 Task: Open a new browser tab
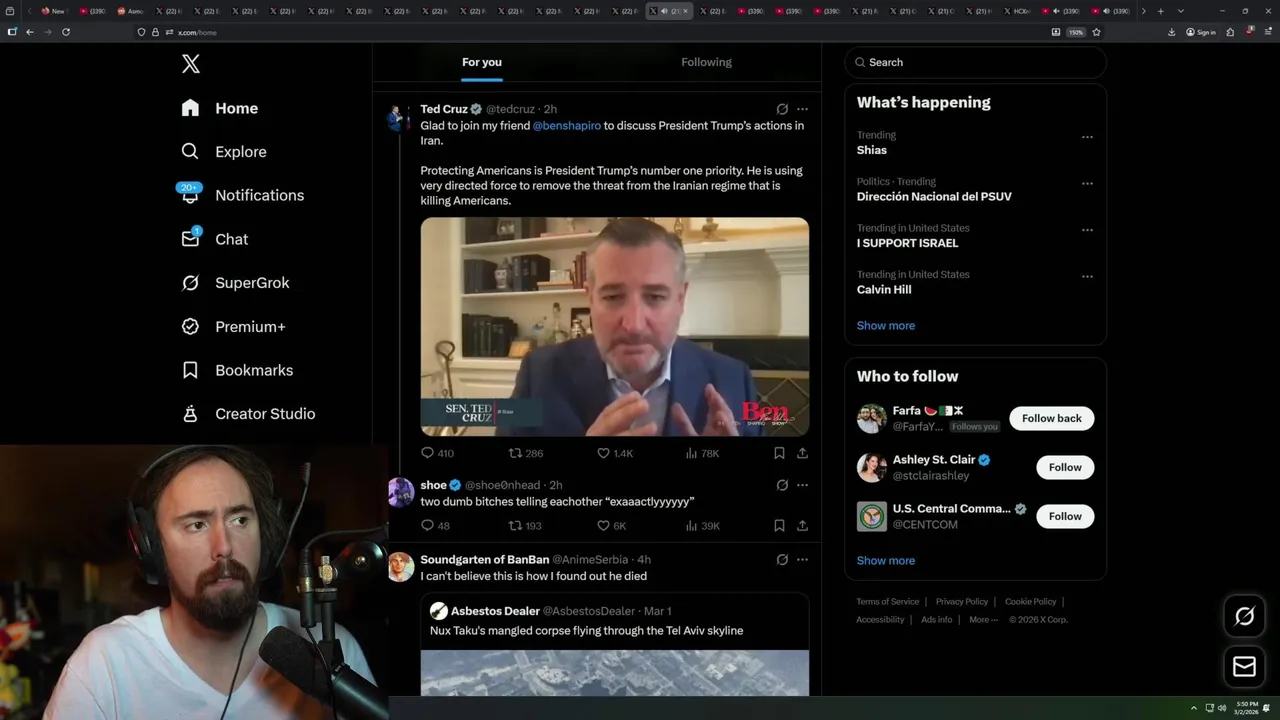pos(1160,11)
